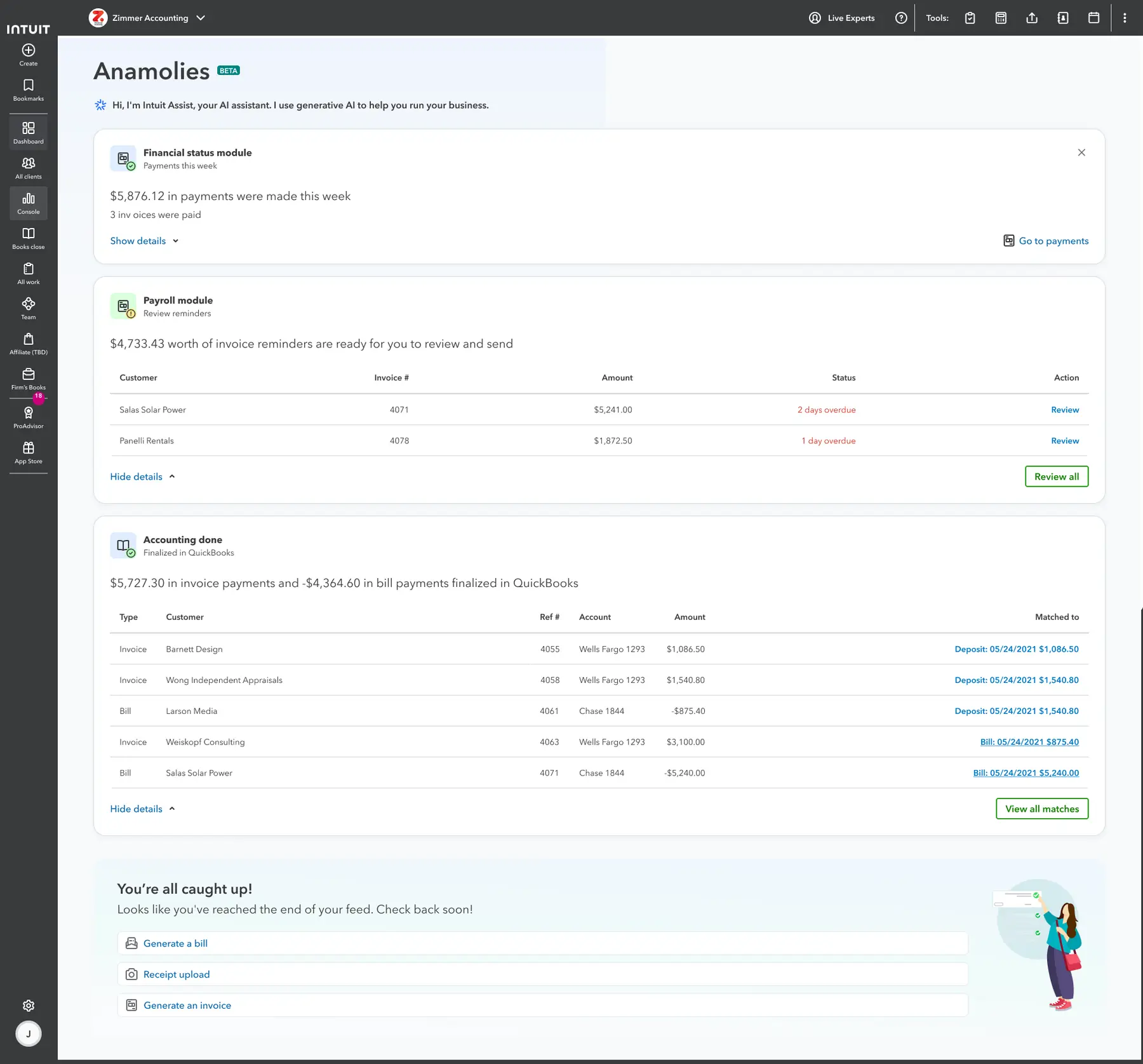Open the Books close sidebar icon
The image size is (1143, 1064).
click(x=29, y=233)
